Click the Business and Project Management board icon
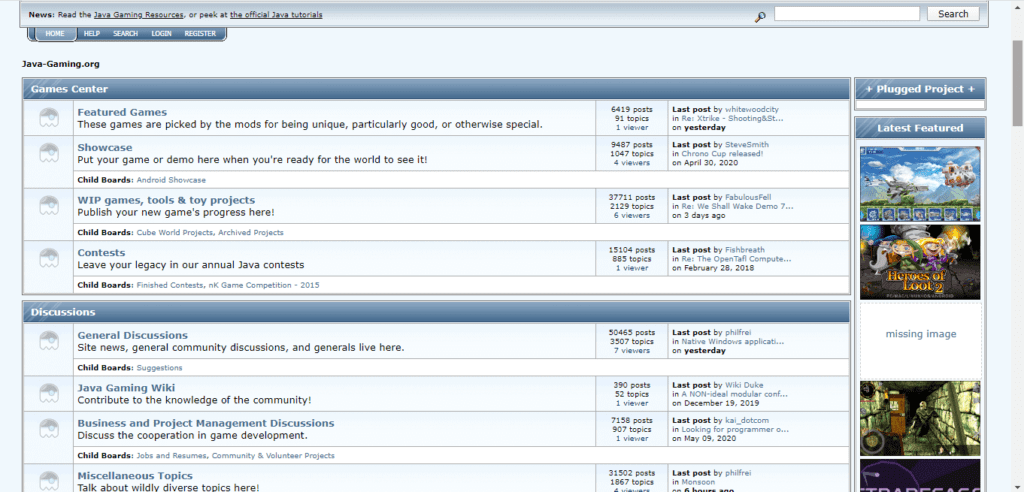 point(48,429)
